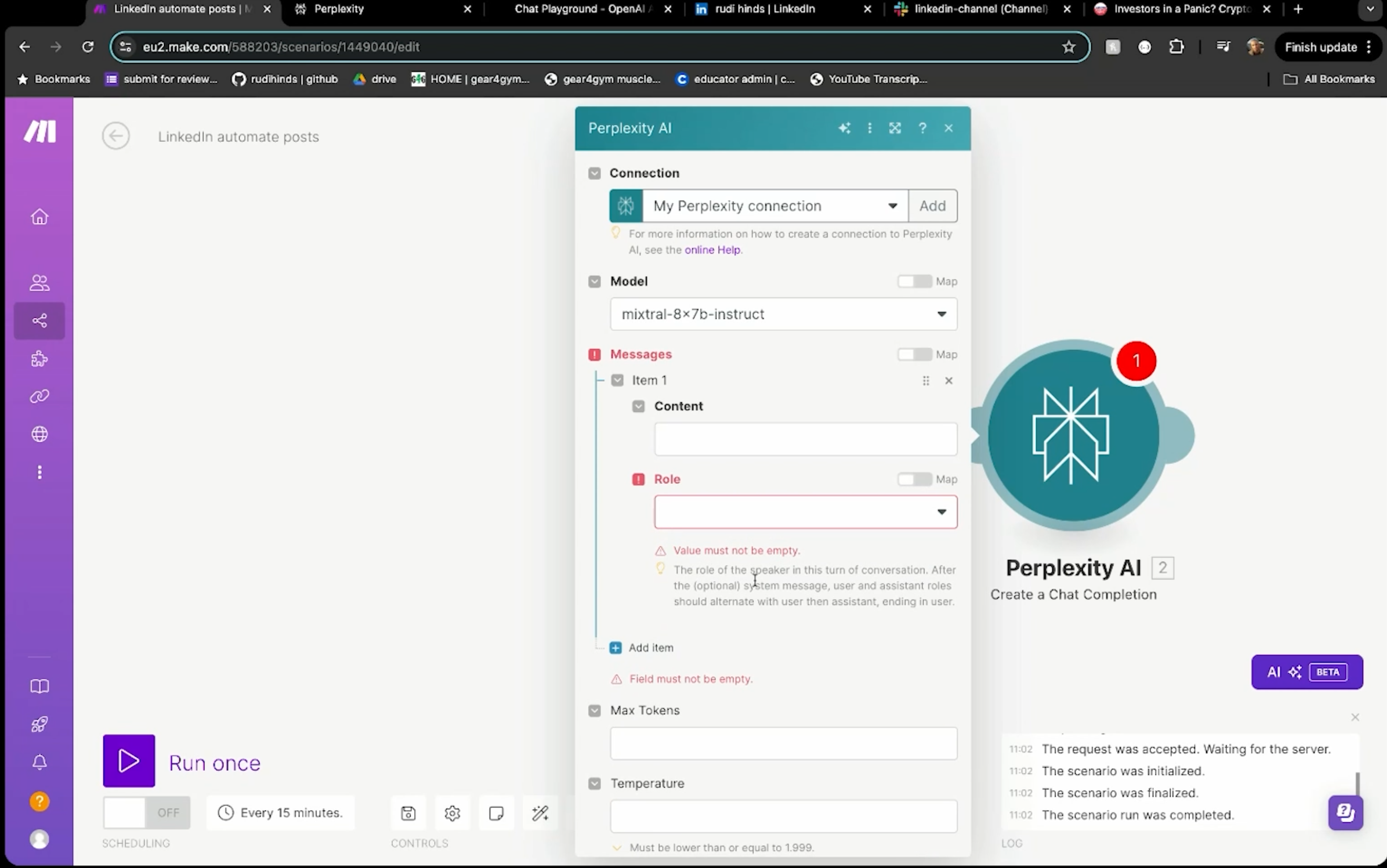Image resolution: width=1387 pixels, height=868 pixels.
Task: Open the empty Role dropdown
Action: 805,512
